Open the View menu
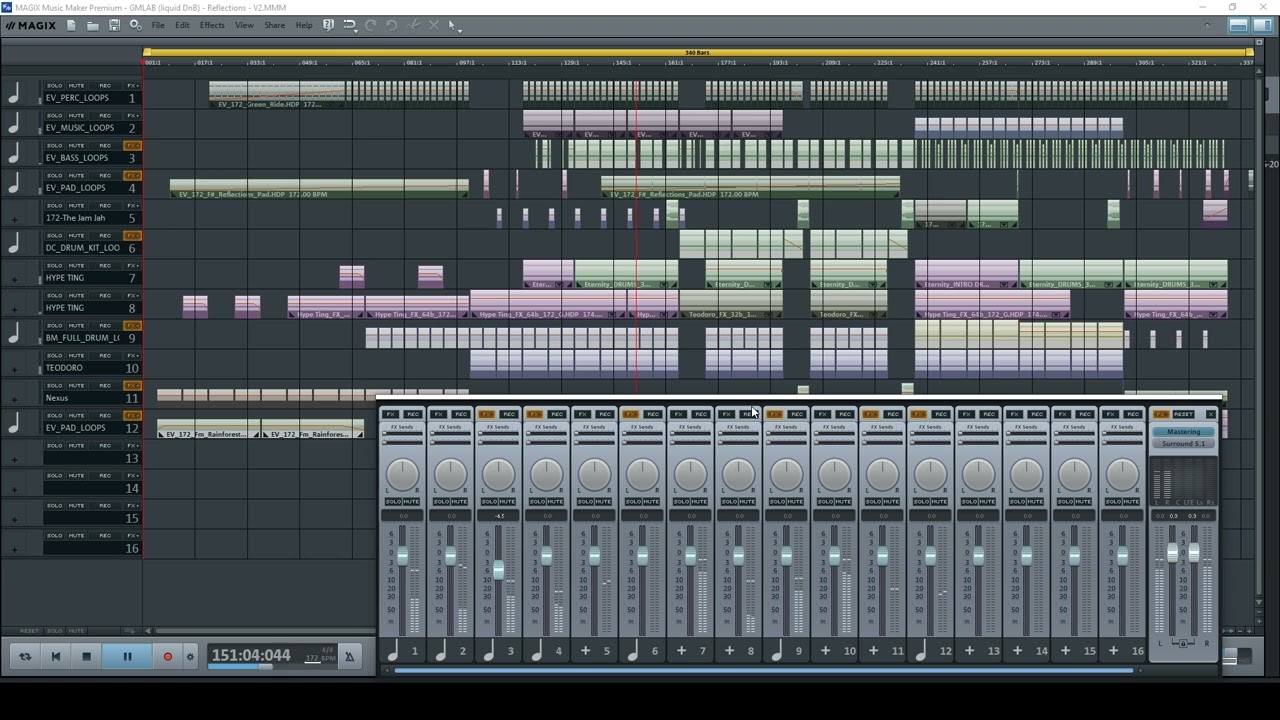1280x720 pixels. point(244,25)
